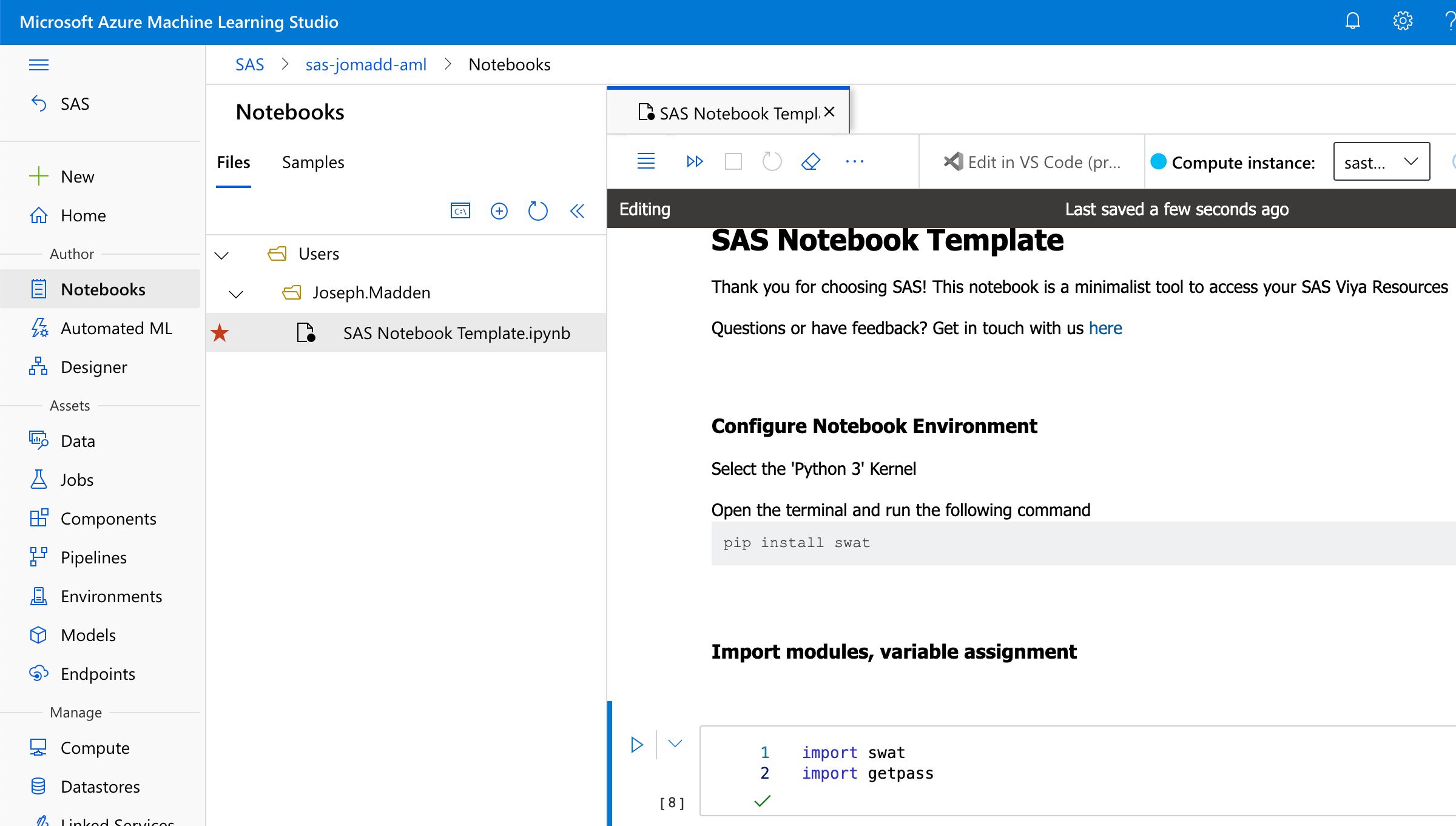Image resolution: width=1456 pixels, height=826 pixels.
Task: Toggle the left navigation hamburger menu
Action: click(39, 64)
